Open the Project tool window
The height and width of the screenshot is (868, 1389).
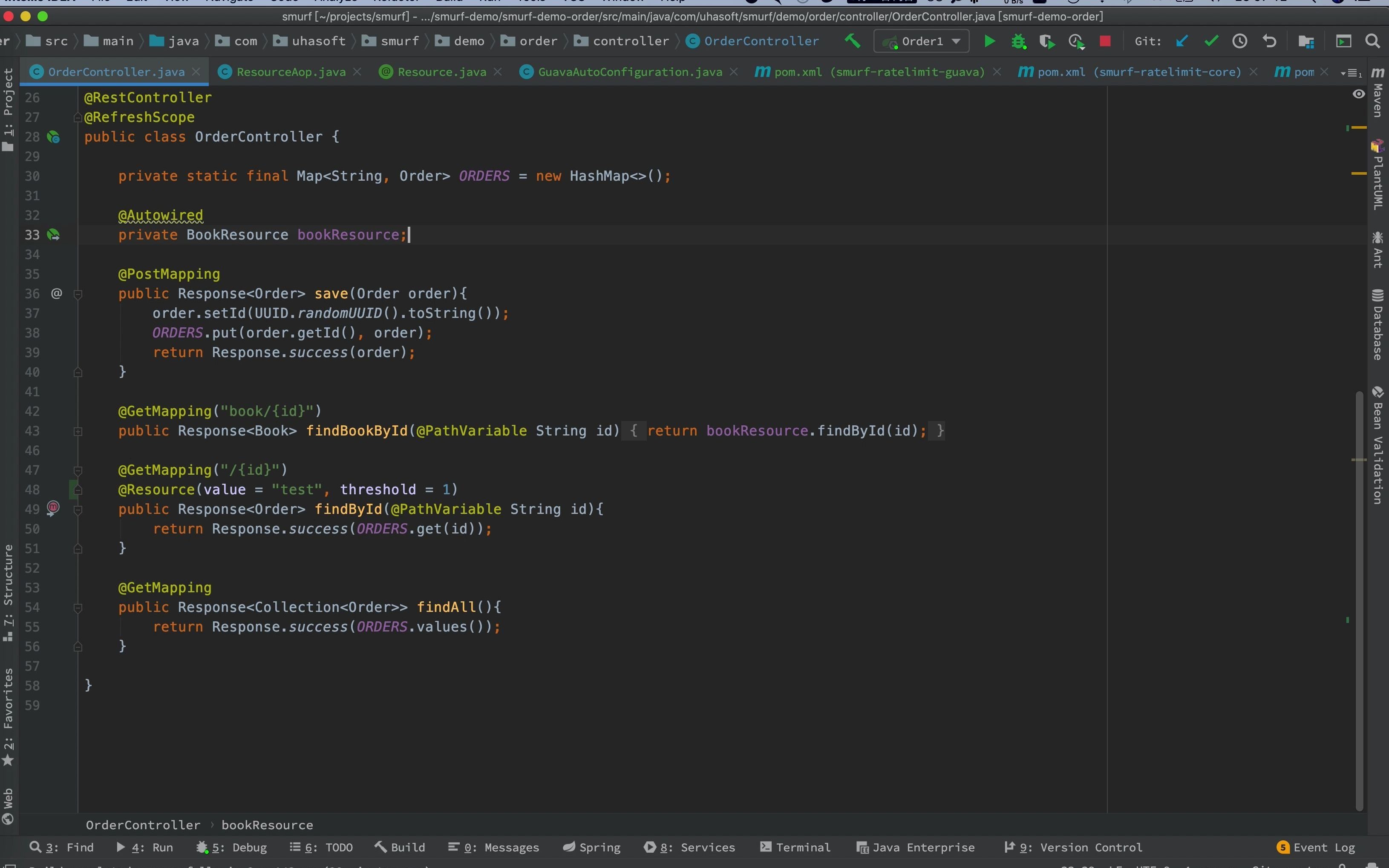pos(8,109)
